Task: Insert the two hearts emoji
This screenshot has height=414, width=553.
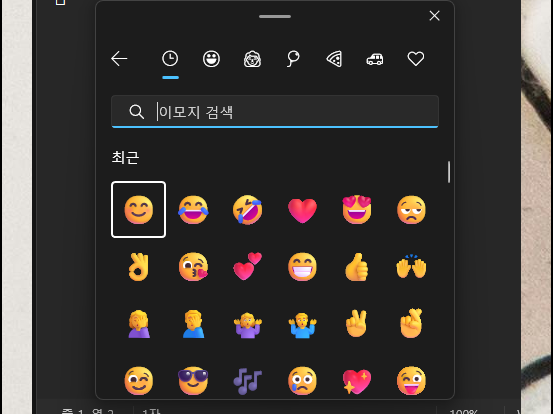Action: pos(248,266)
